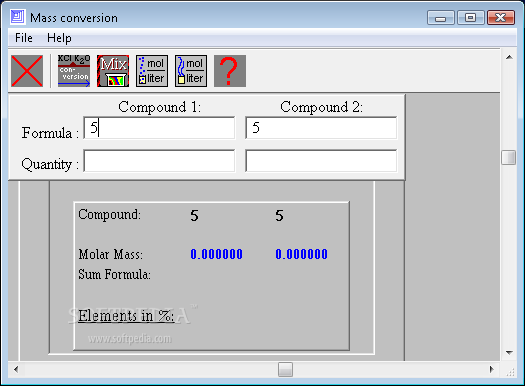Image resolution: width=525 pixels, height=386 pixels.
Task: Click the vertical scrollbar down arrow
Action: [509, 353]
